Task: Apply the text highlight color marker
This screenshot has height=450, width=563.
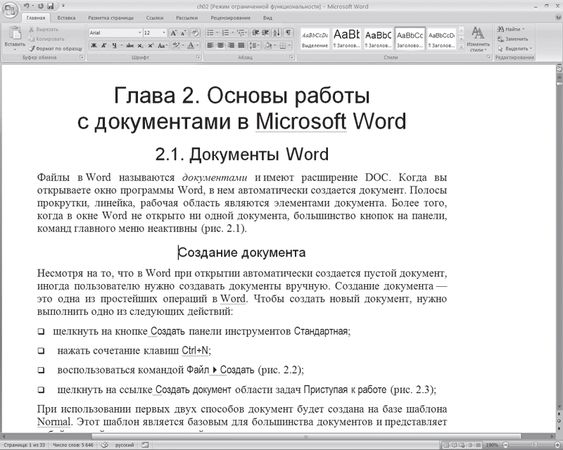Action: [176, 45]
